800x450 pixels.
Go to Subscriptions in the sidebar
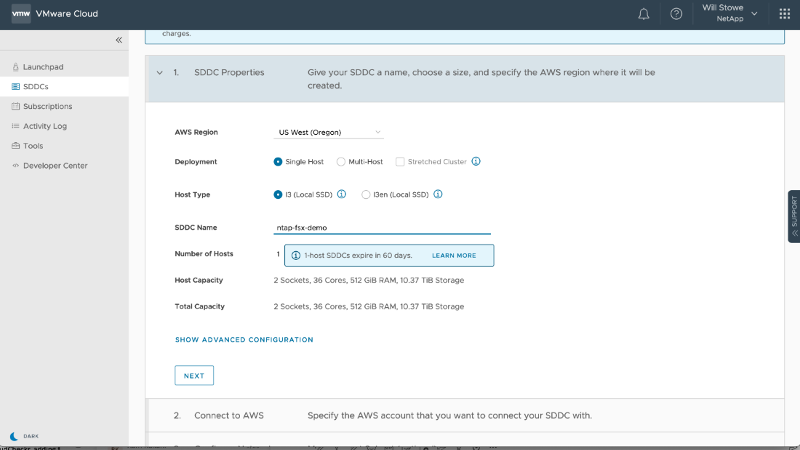click(47, 106)
